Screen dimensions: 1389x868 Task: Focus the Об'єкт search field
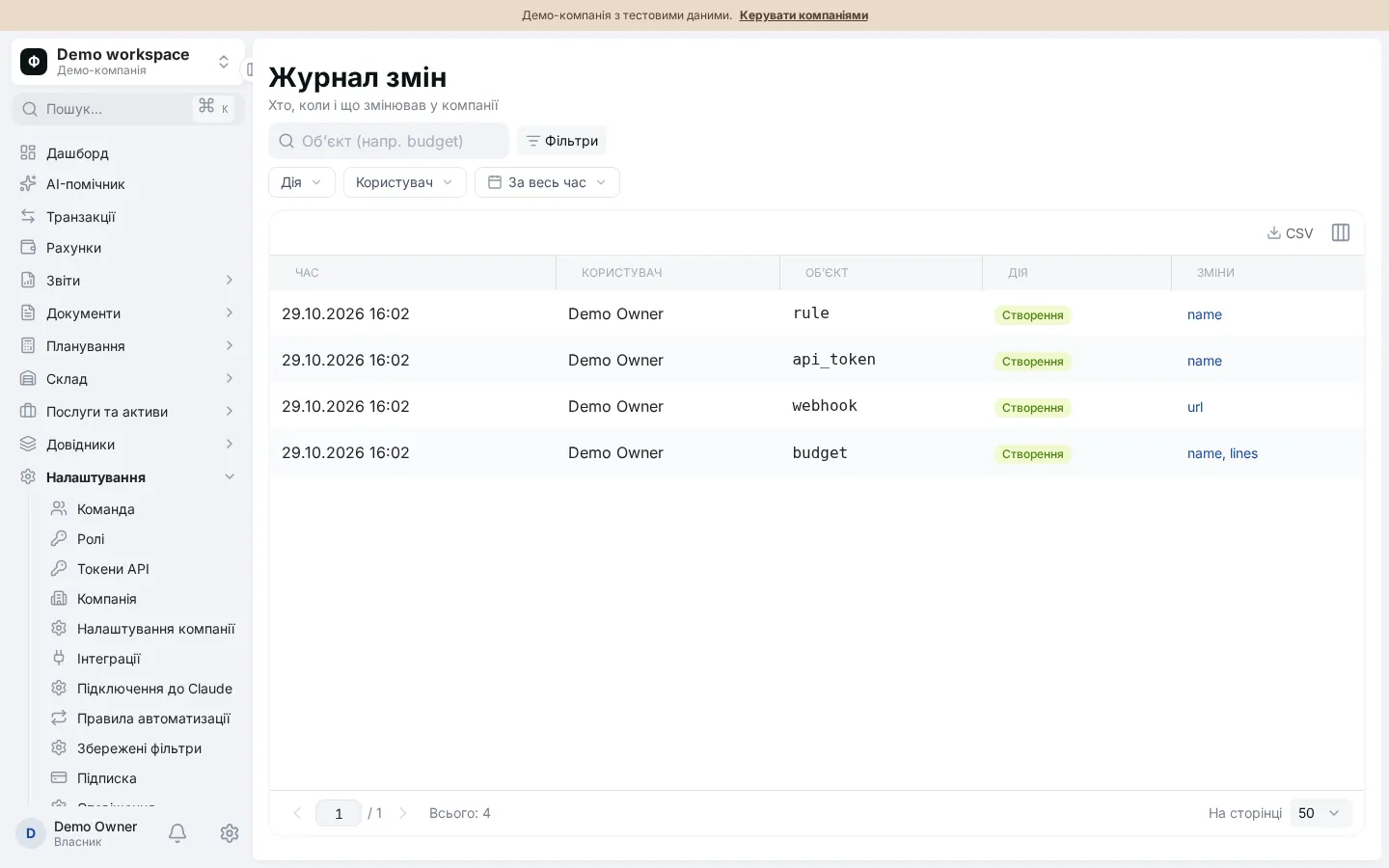(389, 141)
